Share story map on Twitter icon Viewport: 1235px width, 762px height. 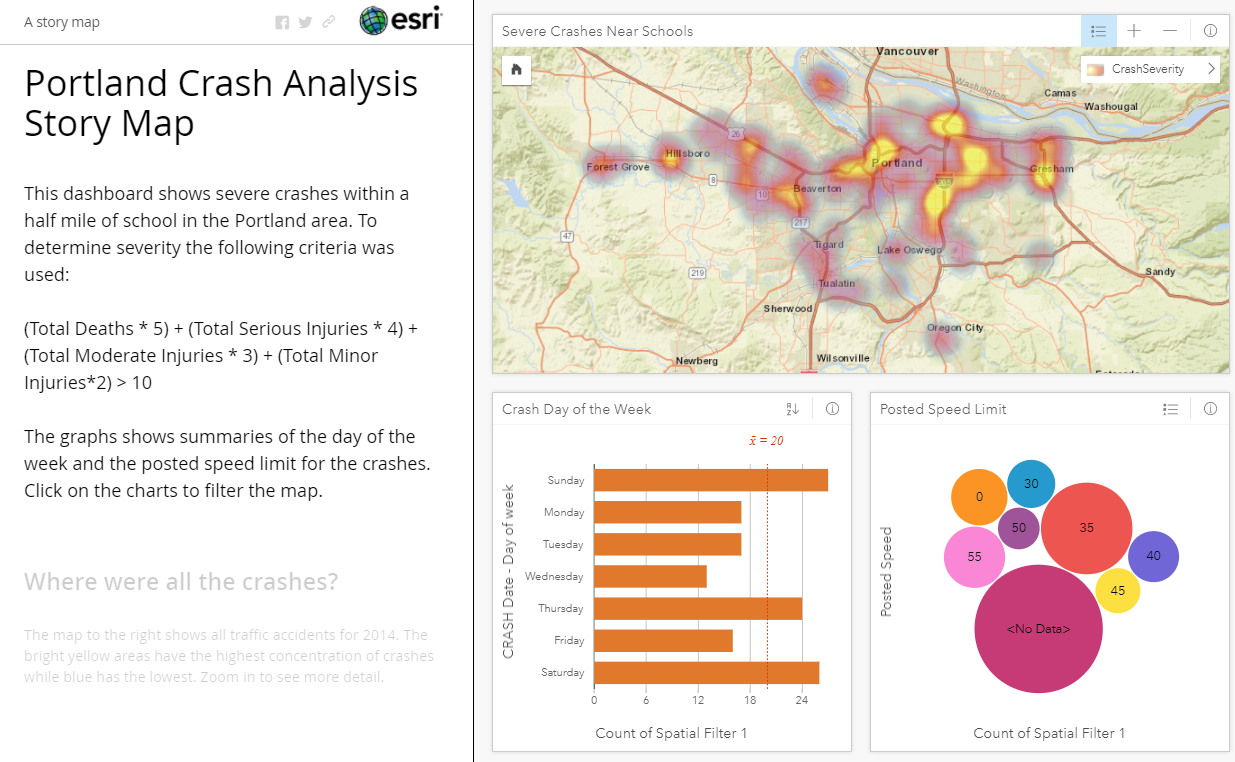(305, 22)
